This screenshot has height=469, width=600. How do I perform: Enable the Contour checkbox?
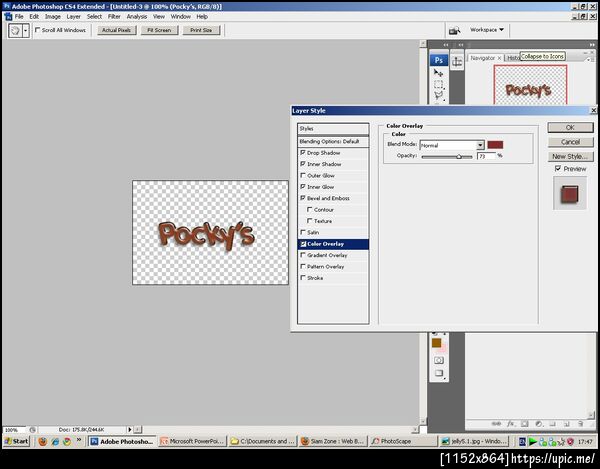coord(310,209)
